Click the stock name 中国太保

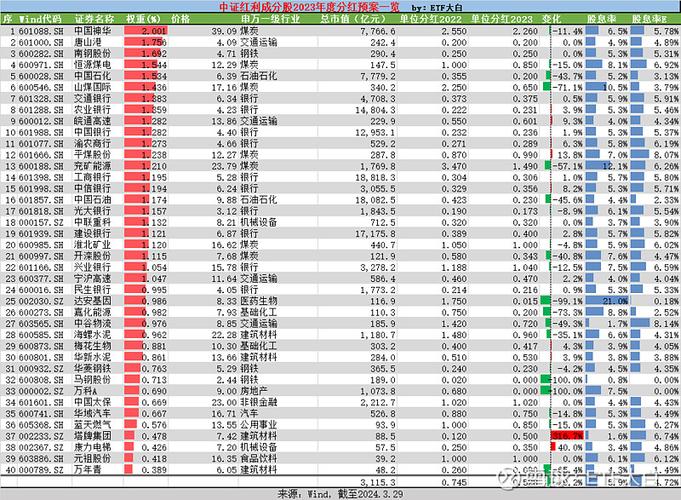[93, 402]
